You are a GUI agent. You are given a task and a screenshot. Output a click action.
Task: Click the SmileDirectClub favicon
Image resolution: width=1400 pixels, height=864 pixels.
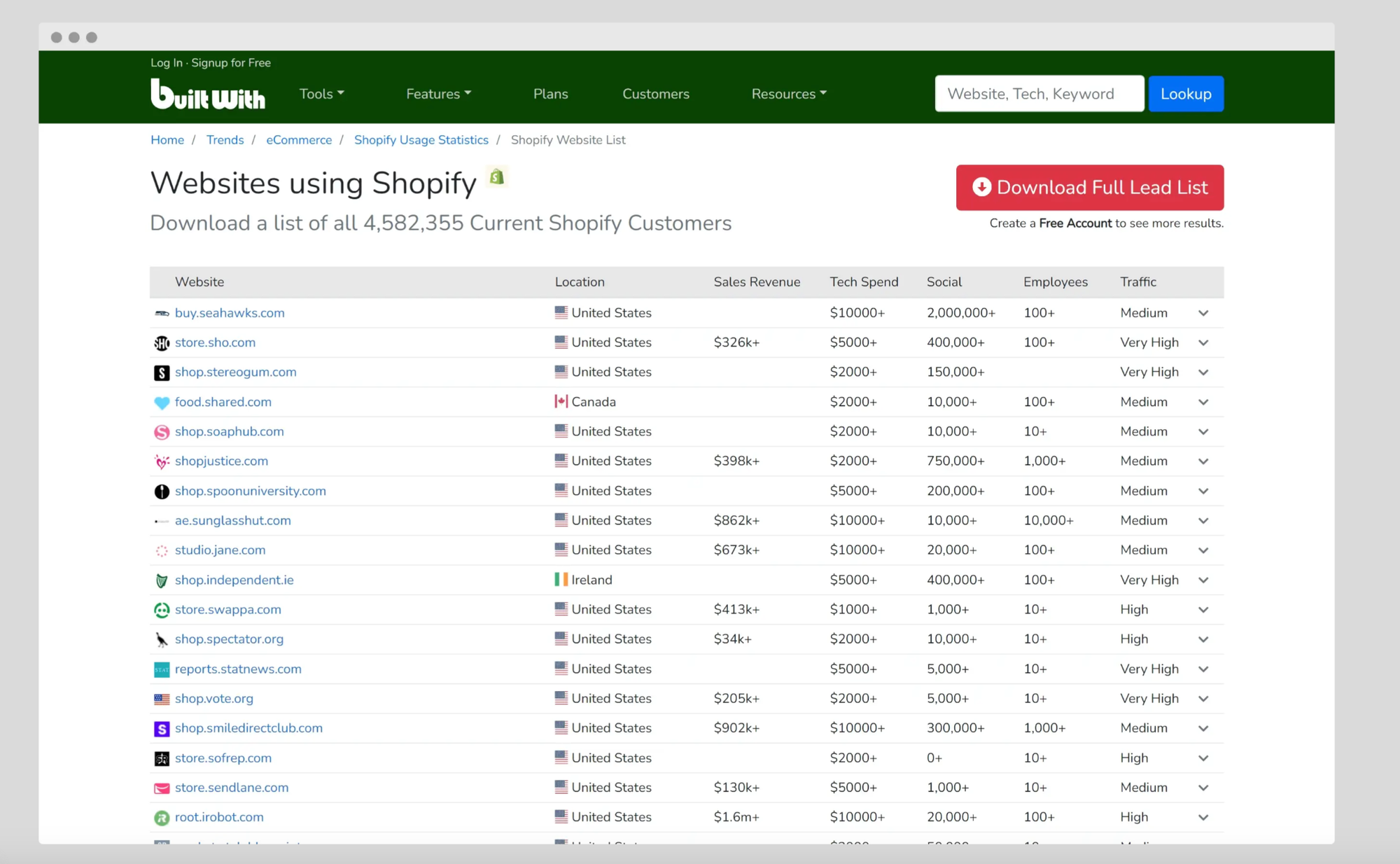point(162,728)
